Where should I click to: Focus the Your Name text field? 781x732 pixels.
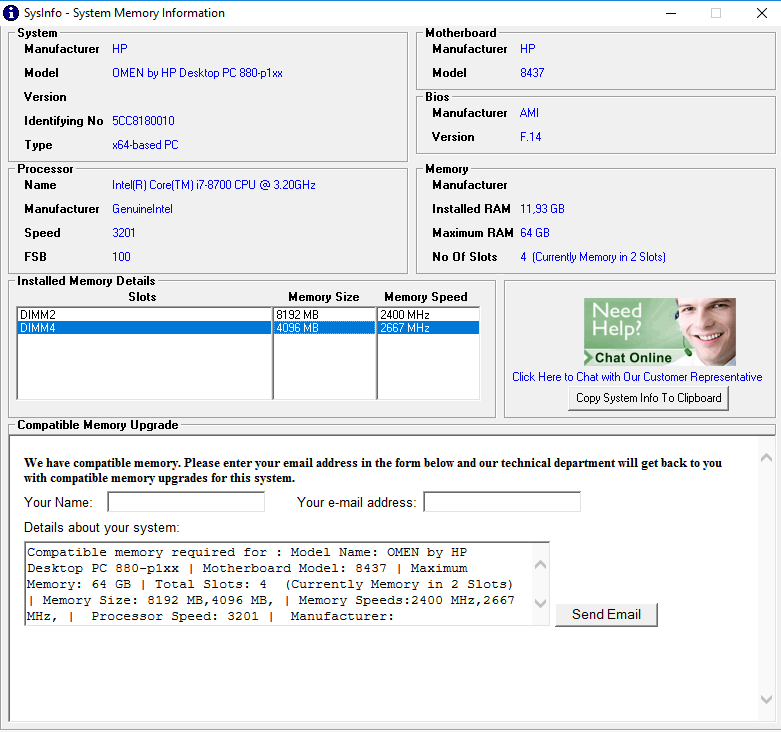pyautogui.click(x=186, y=502)
